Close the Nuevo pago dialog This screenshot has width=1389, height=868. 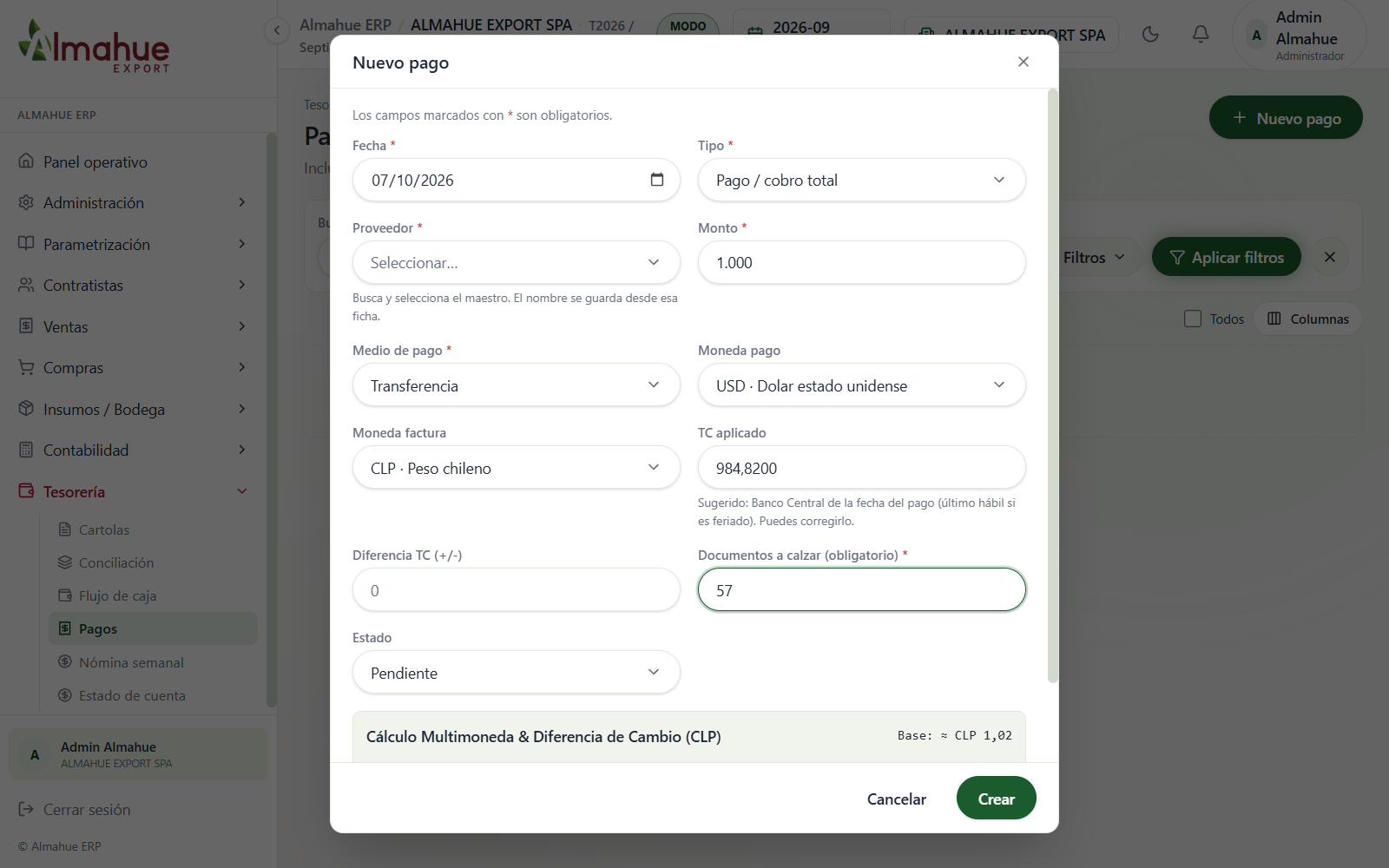pyautogui.click(x=1024, y=62)
